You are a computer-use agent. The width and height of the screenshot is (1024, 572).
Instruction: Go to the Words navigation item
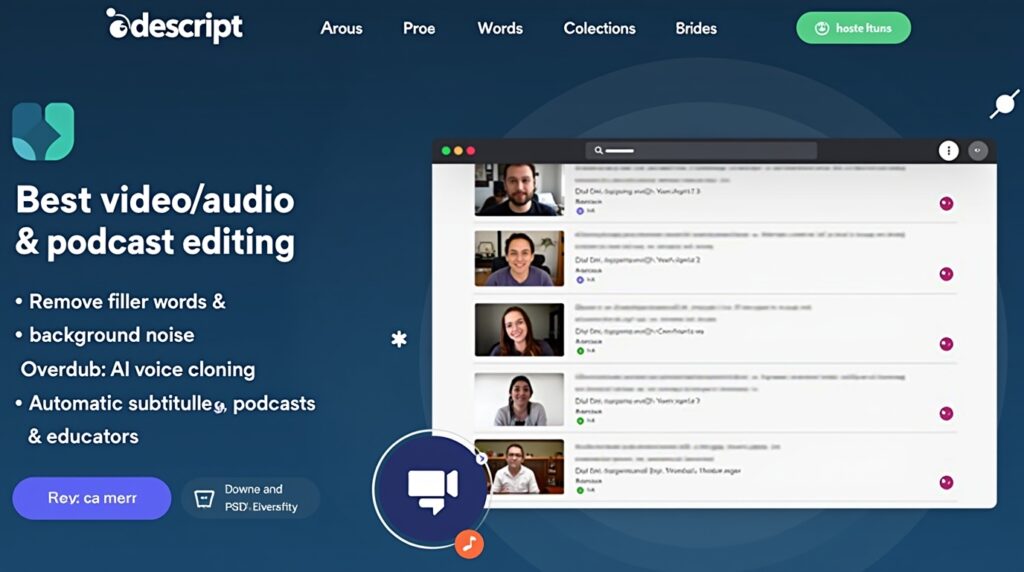[x=500, y=28]
